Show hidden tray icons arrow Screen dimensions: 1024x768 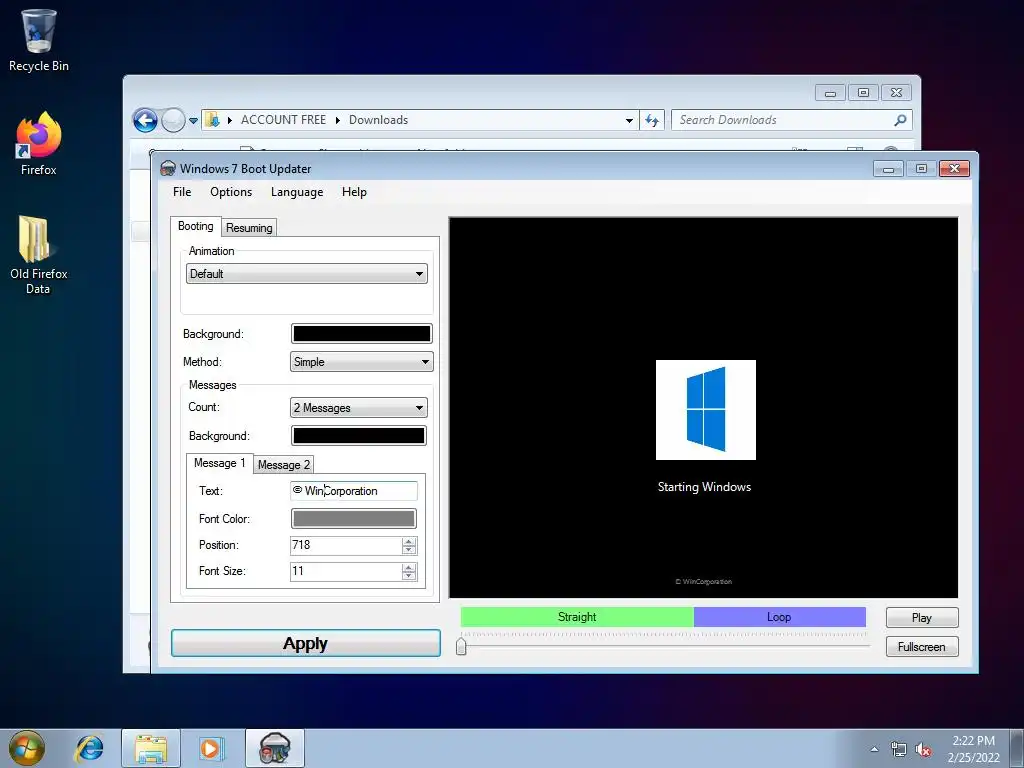click(x=874, y=749)
